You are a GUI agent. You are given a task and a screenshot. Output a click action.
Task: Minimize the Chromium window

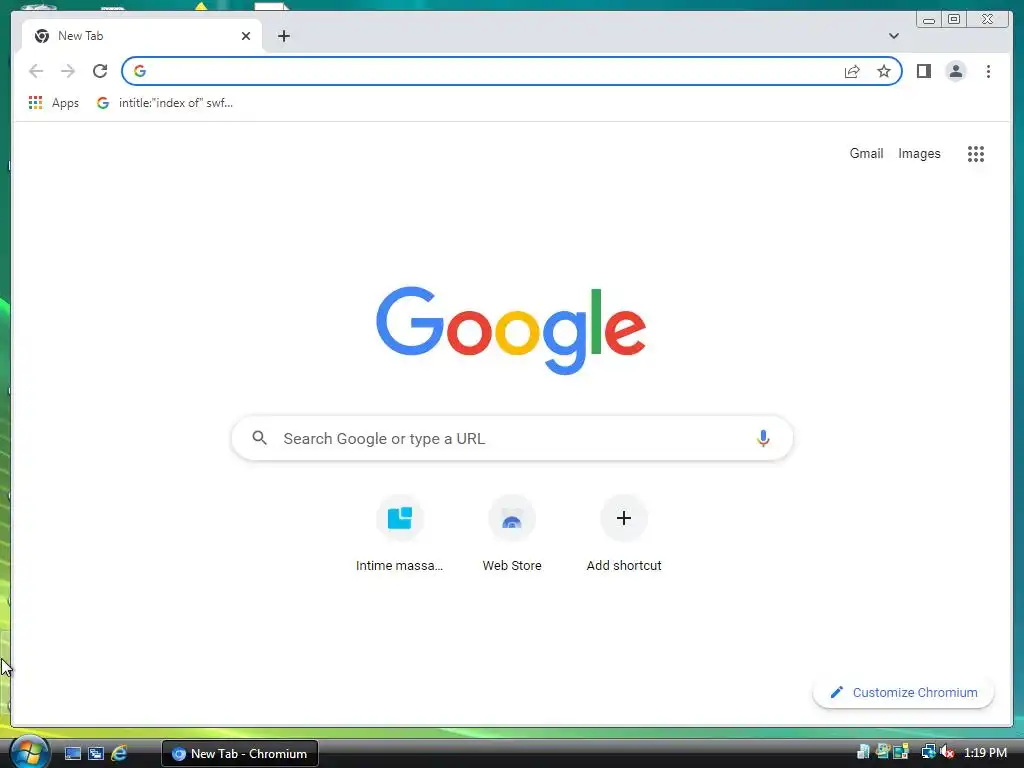click(x=929, y=20)
